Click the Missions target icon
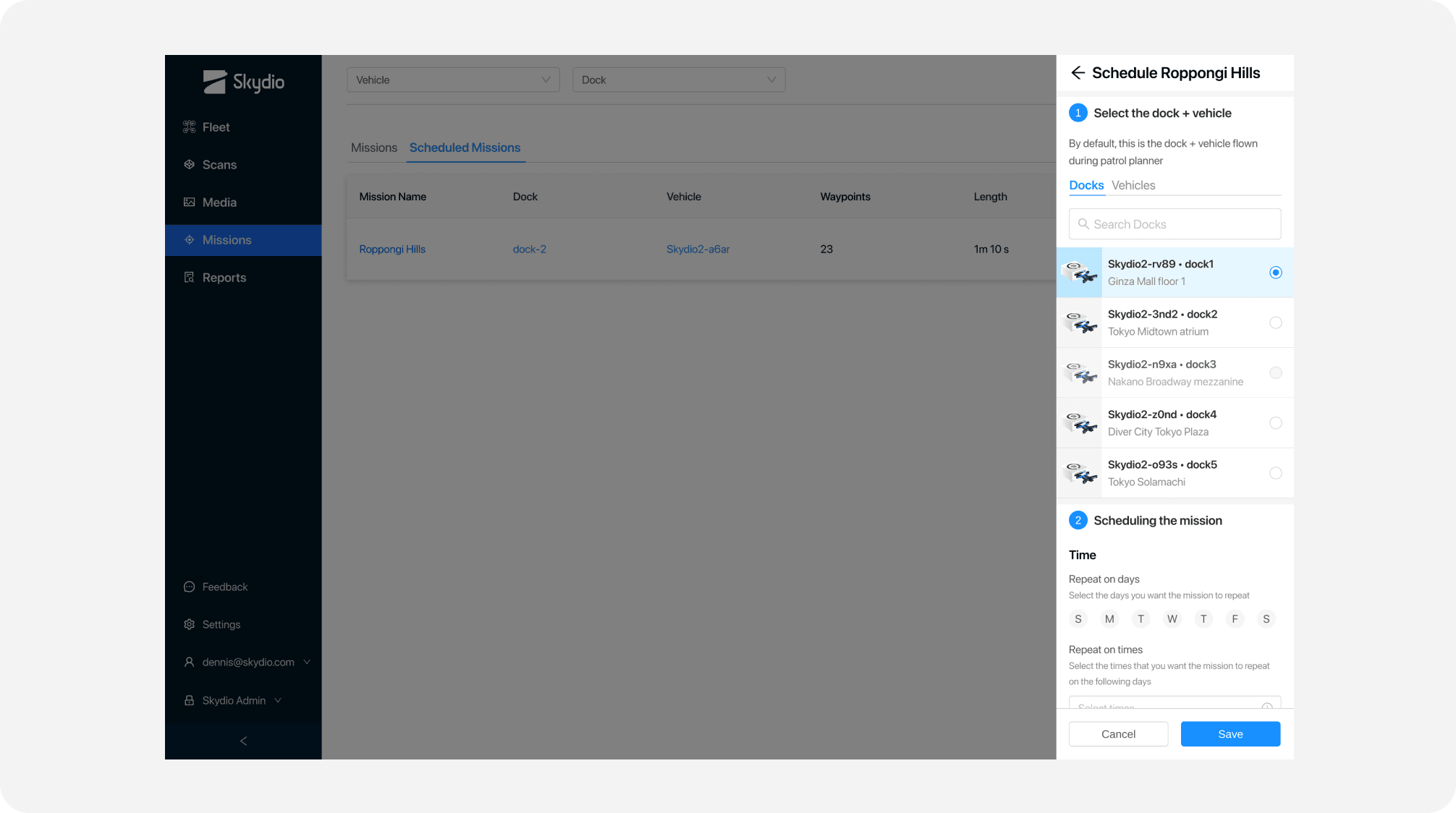Viewport: 1456px width, 813px height. [x=190, y=239]
